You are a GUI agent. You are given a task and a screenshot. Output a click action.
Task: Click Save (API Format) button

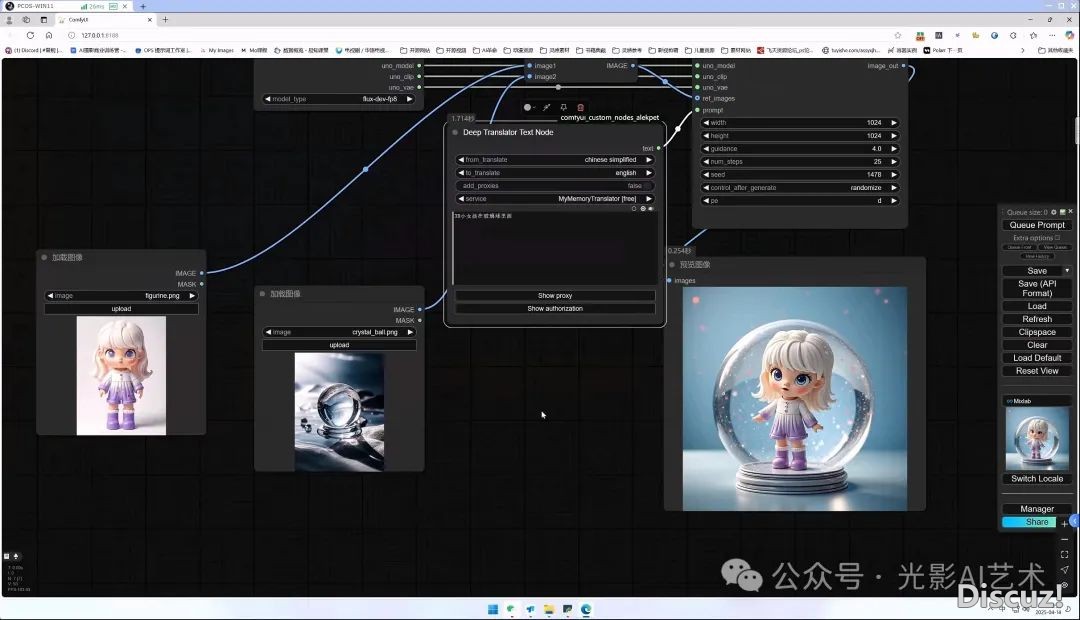coord(1037,288)
